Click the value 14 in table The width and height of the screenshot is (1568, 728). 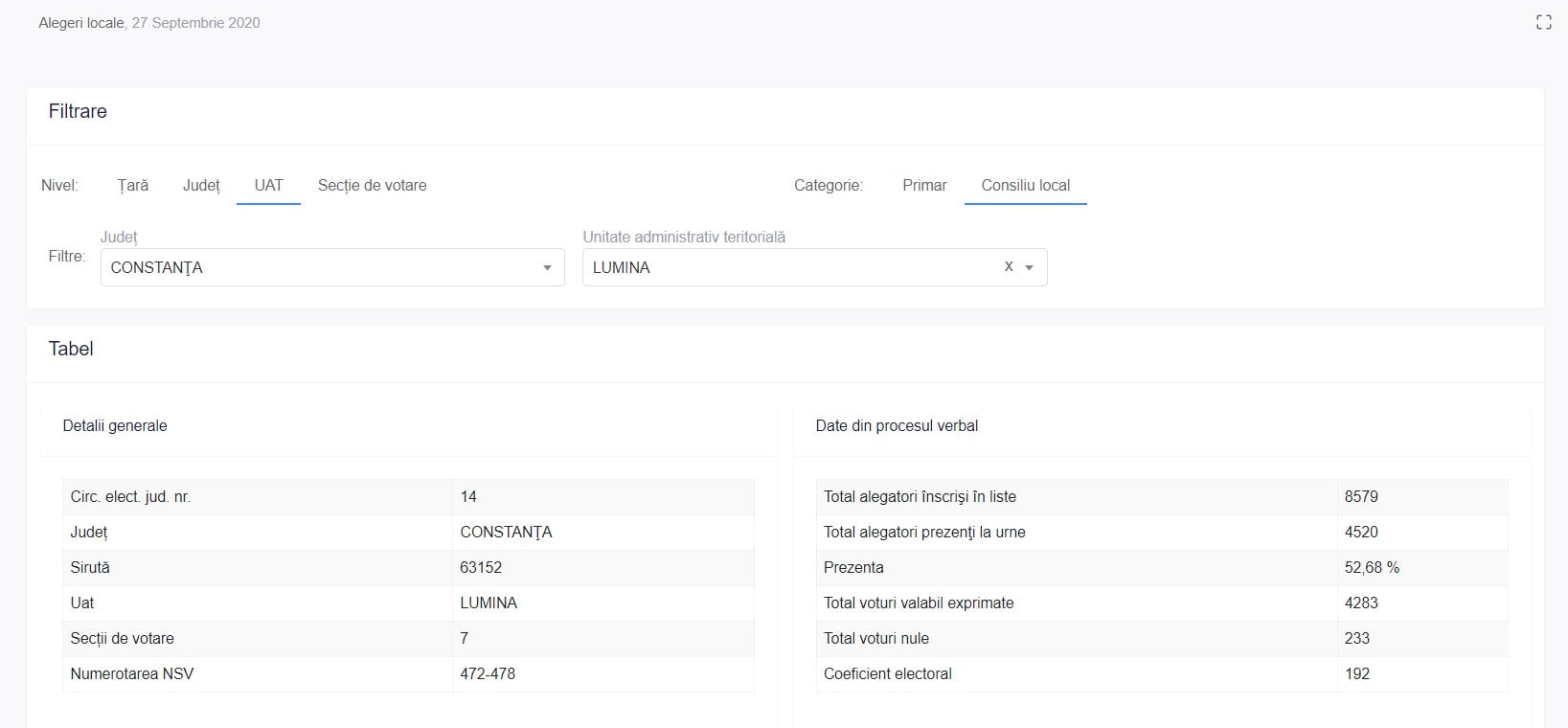468,496
